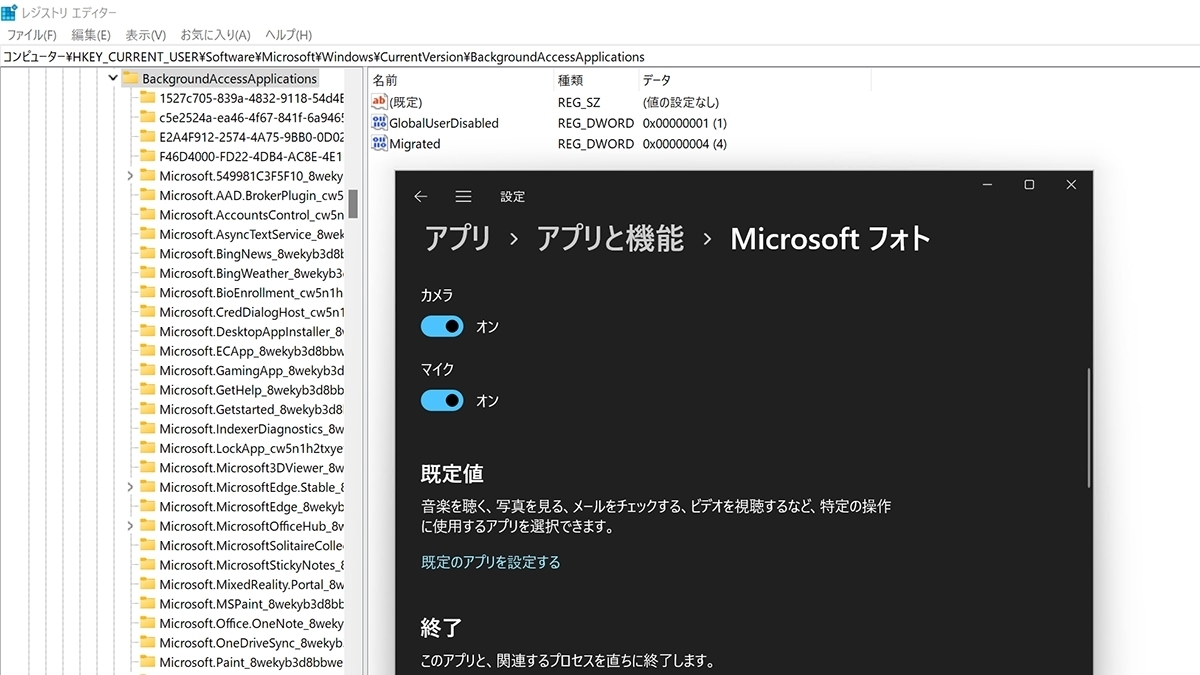The width and height of the screenshot is (1200, 675).
Task: Select folder icon of Microsoft.BingWeather key
Action: (147, 273)
